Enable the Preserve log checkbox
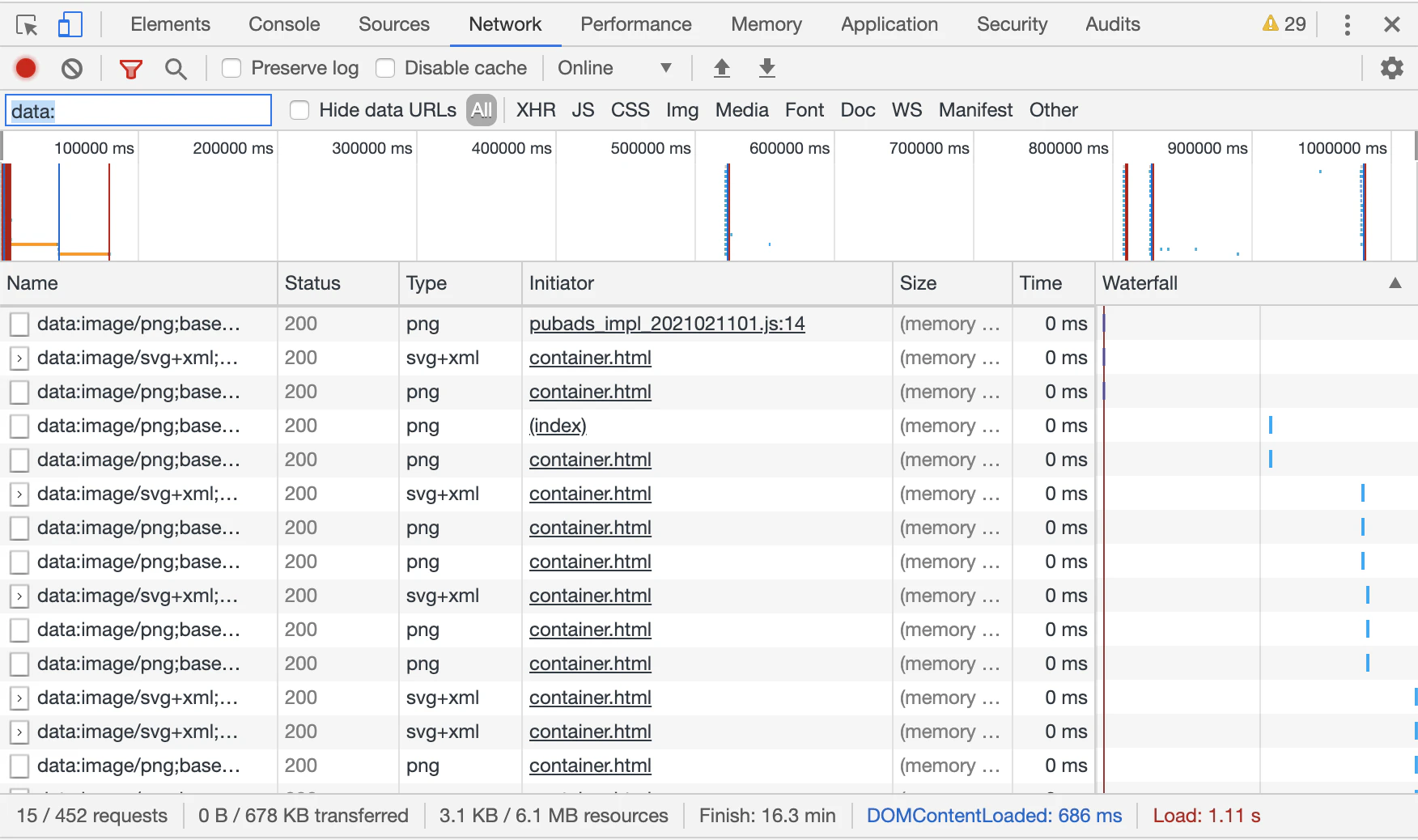Image resolution: width=1418 pixels, height=840 pixels. coord(231,68)
